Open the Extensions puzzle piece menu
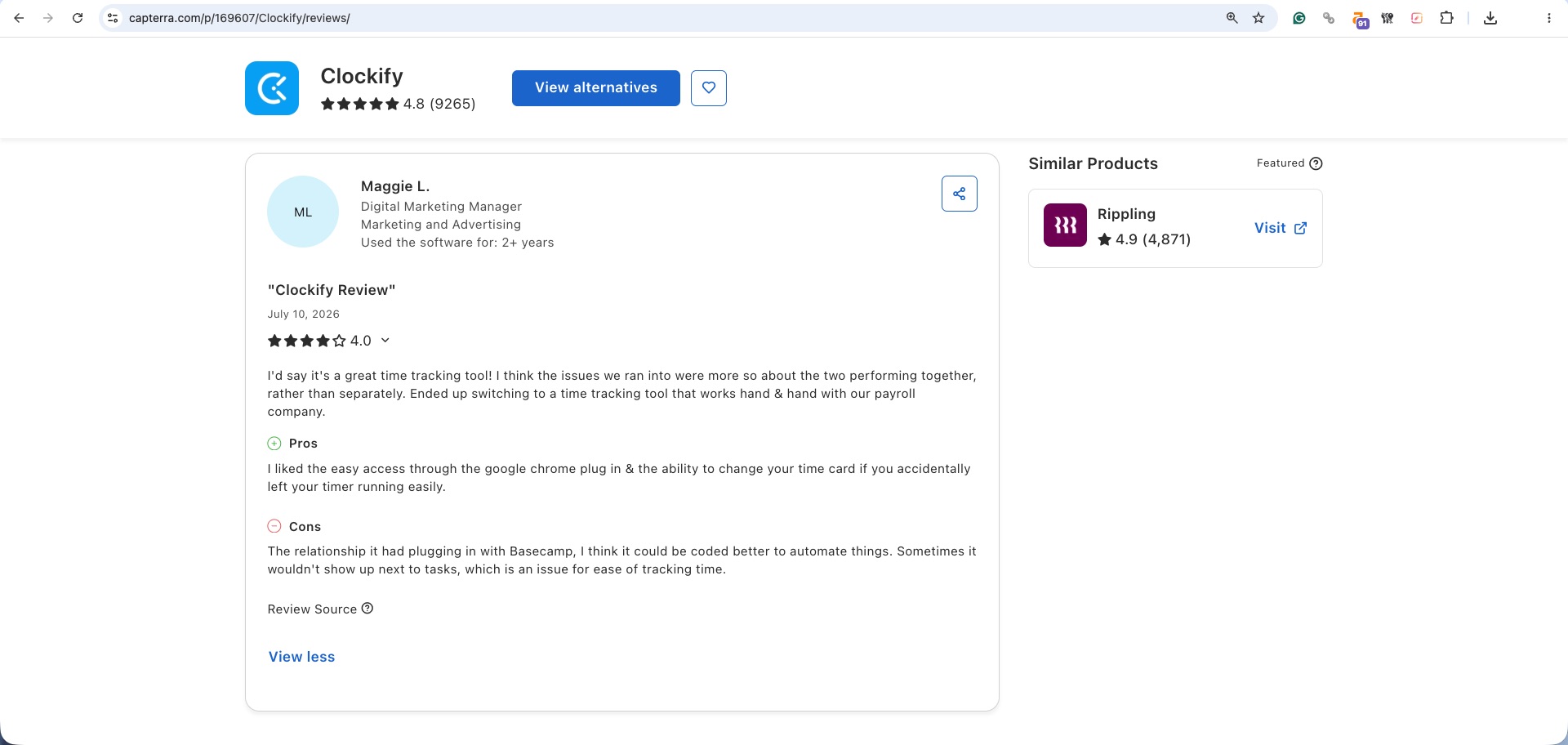Screen dimensions: 1568x745 (1446, 18)
